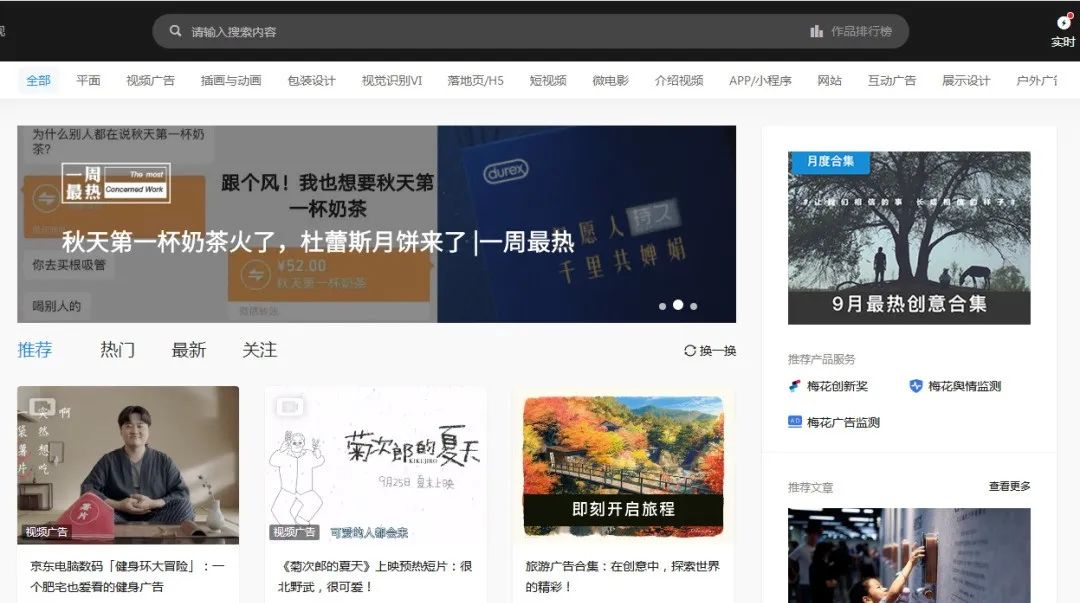This screenshot has width=1080, height=603.
Task: Select the 全部 category tab
Action: click(x=39, y=81)
